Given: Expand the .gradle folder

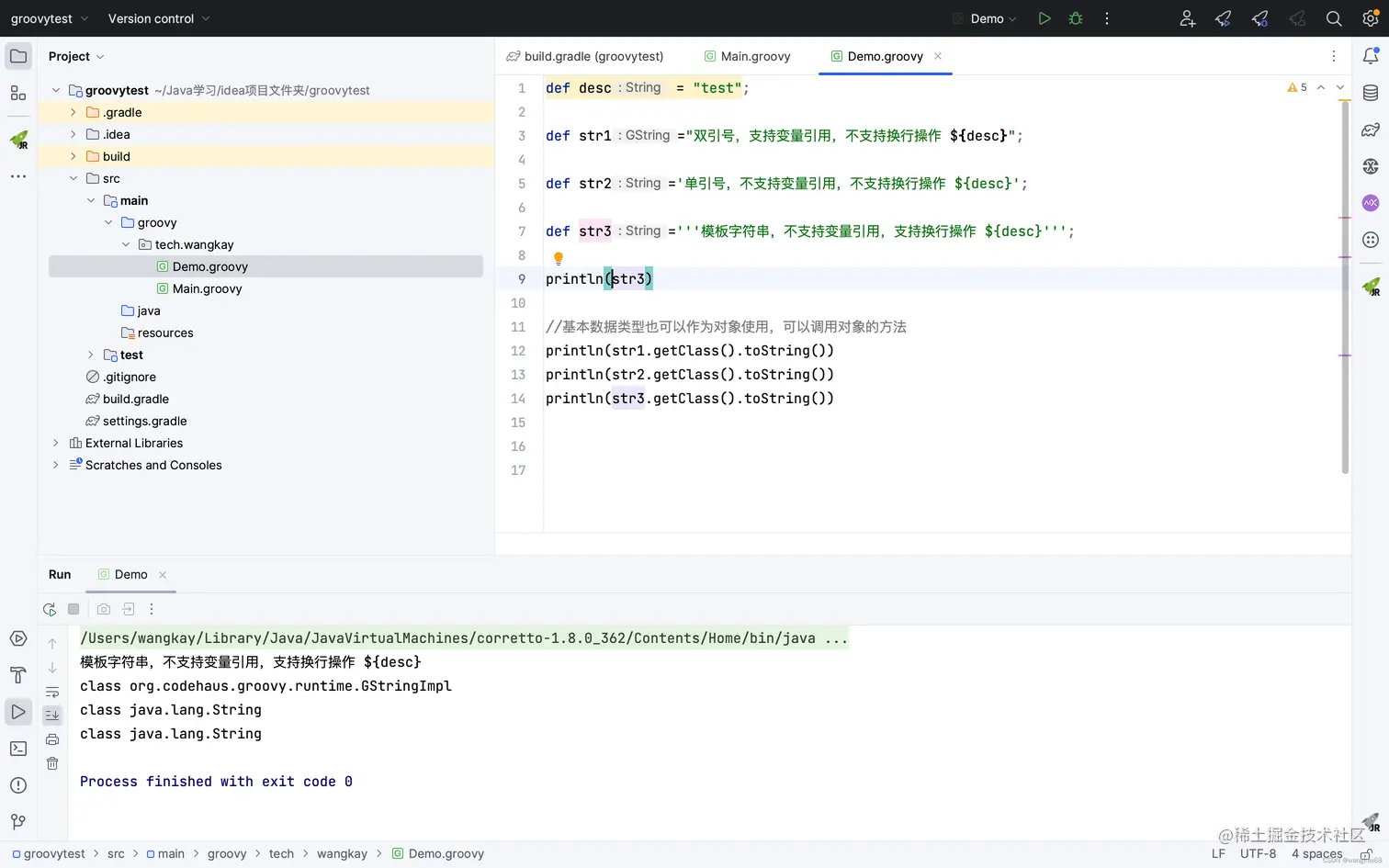Looking at the screenshot, I should click(73, 112).
